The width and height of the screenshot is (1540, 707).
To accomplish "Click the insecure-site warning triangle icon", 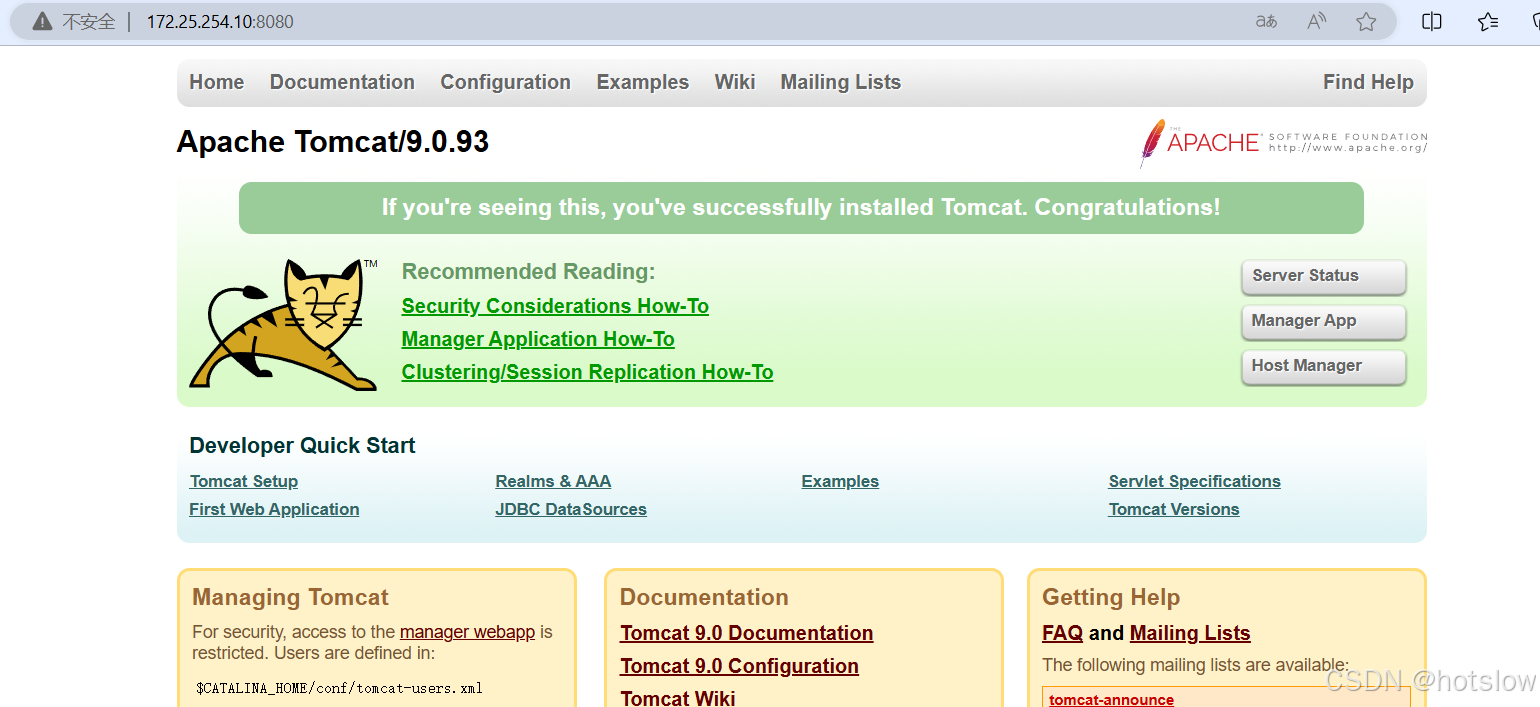I will click(x=42, y=21).
